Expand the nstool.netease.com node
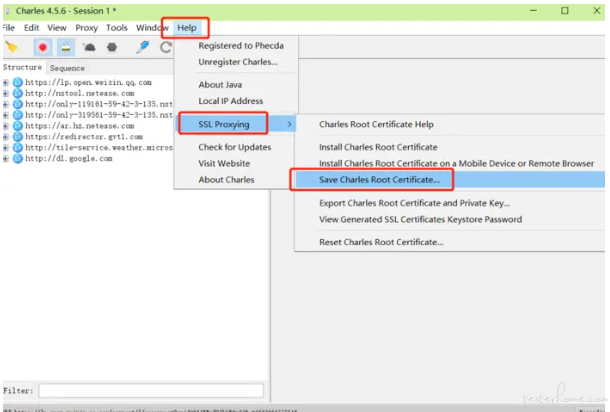This screenshot has height=412, width=610. pyautogui.click(x=6, y=93)
